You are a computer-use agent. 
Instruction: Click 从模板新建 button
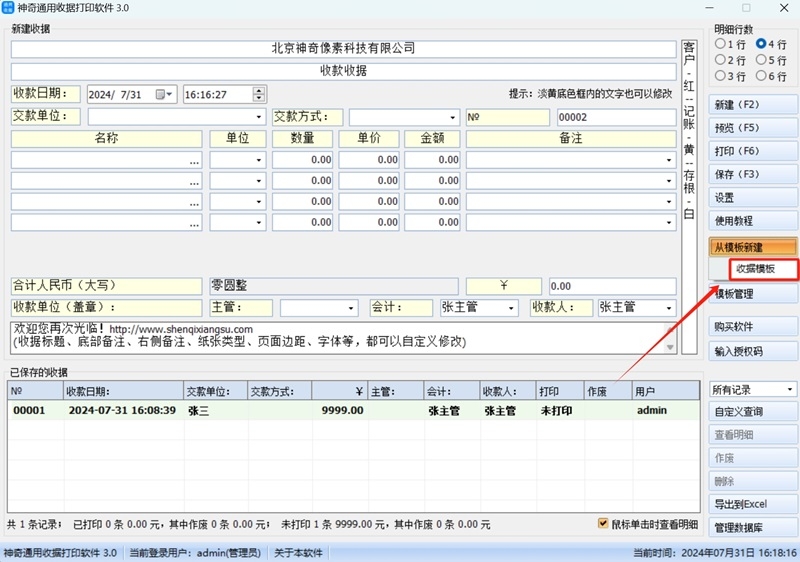point(753,247)
